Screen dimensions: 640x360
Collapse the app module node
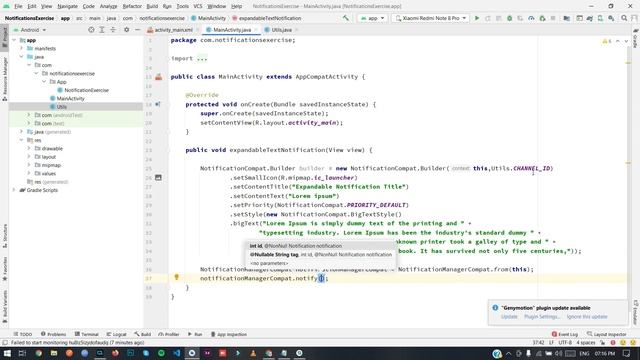pyautogui.click(x=14, y=40)
